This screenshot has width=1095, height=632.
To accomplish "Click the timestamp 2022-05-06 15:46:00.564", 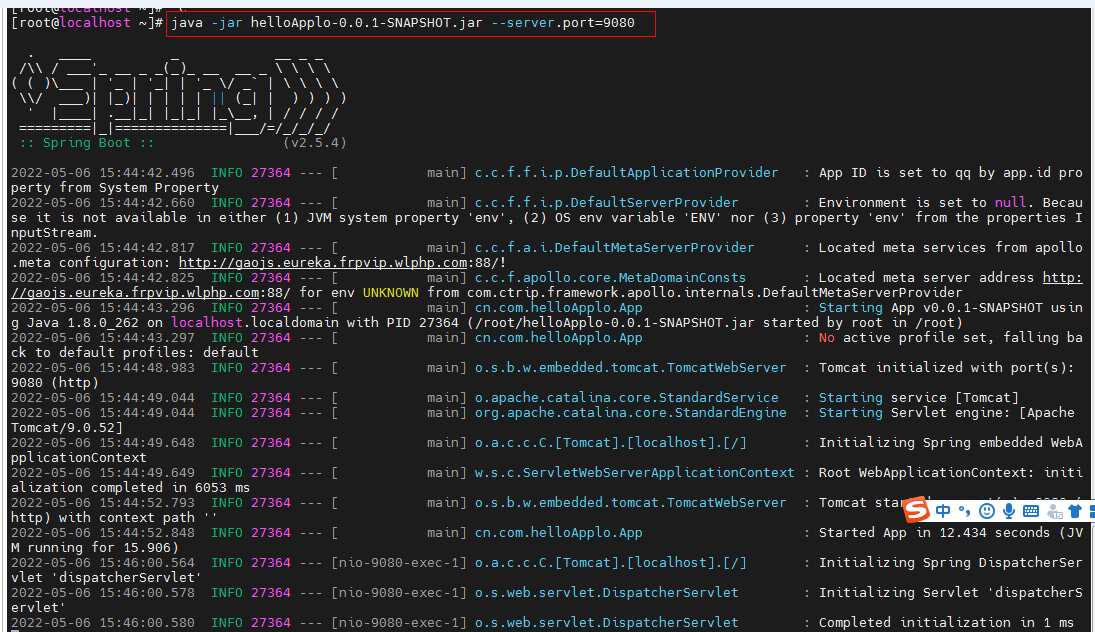I will 103,562.
